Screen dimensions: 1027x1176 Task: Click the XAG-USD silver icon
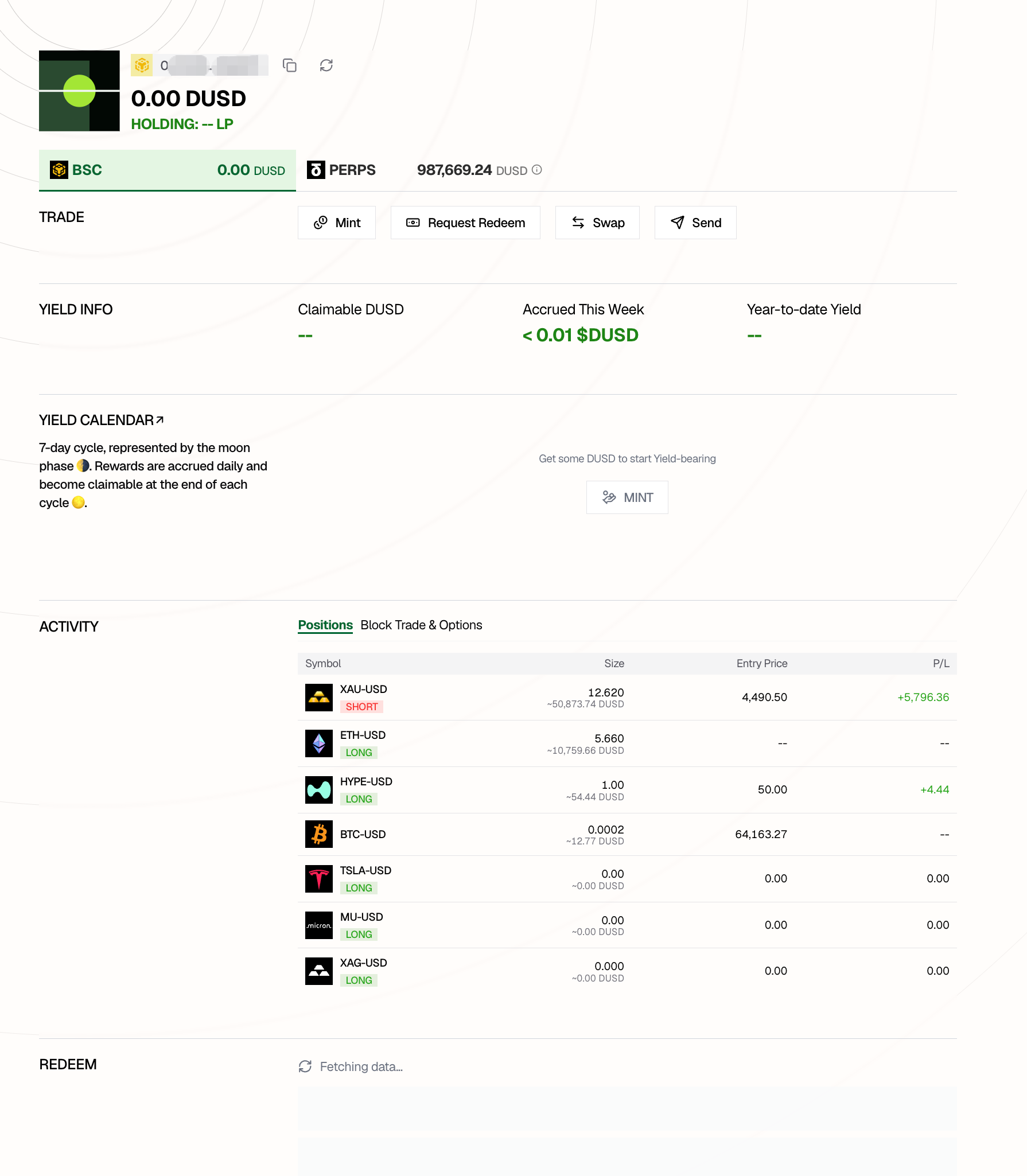click(319, 971)
